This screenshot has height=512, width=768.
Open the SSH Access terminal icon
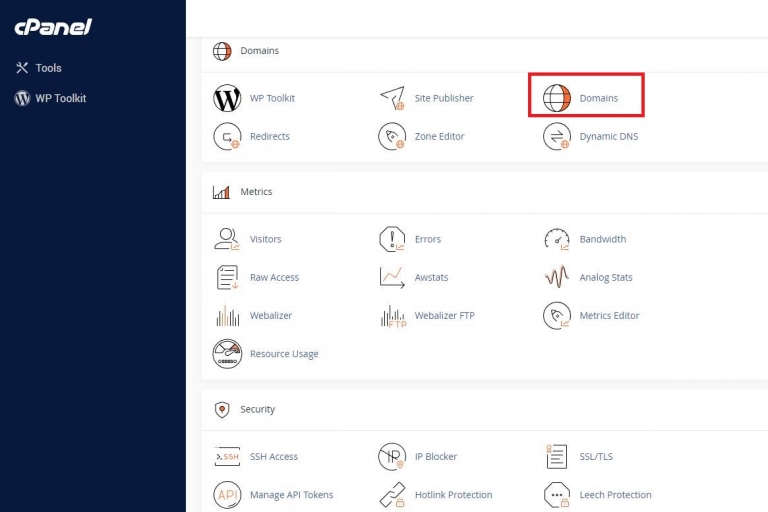227,457
